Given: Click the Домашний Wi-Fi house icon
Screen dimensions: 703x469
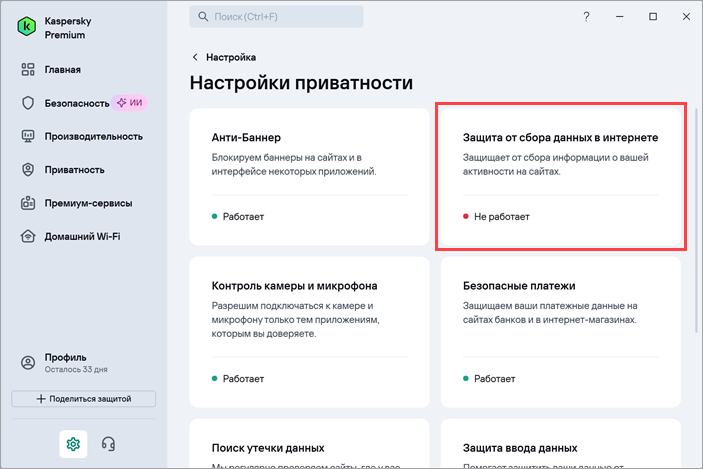Looking at the screenshot, I should pyautogui.click(x=28, y=236).
